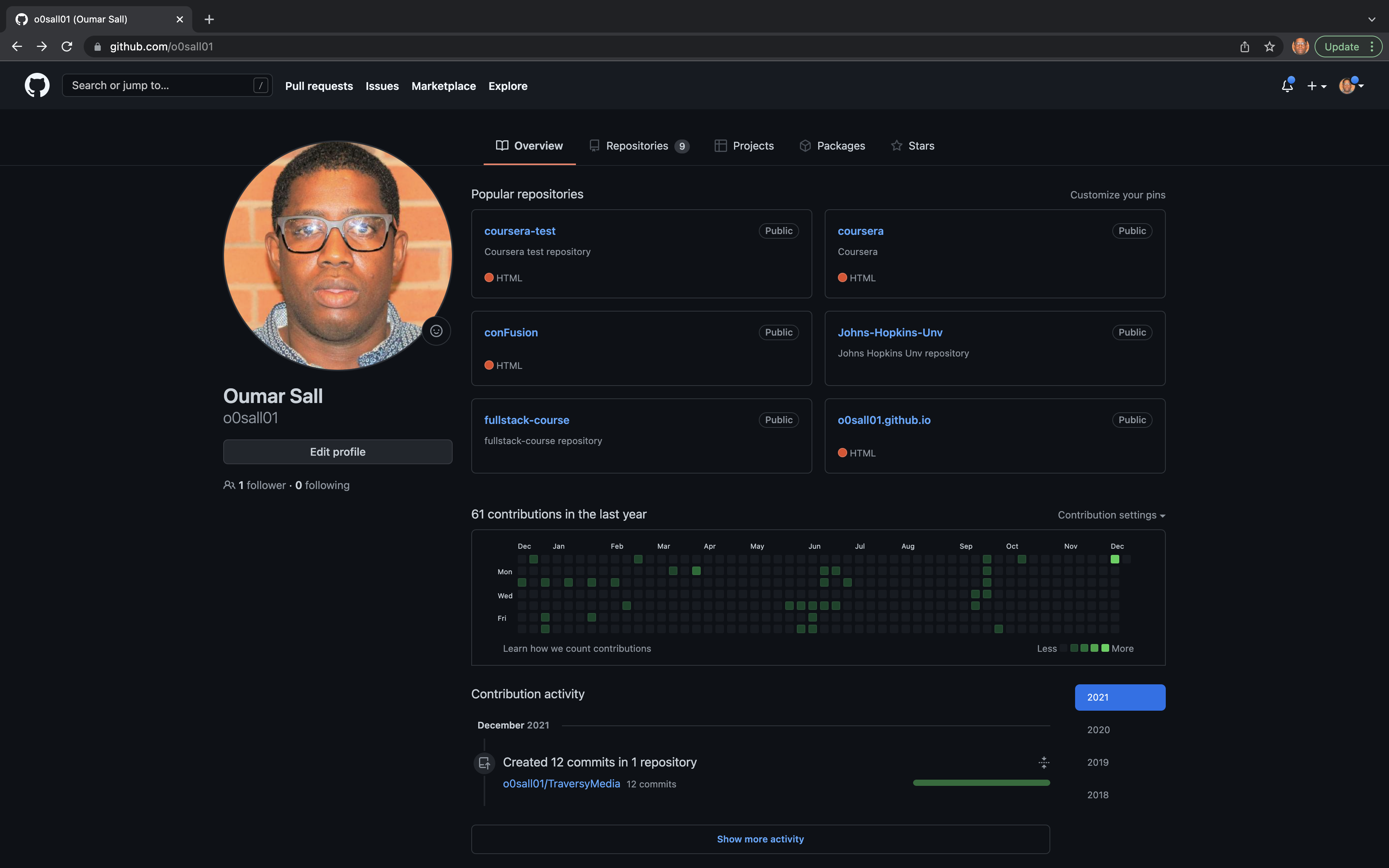Image resolution: width=1389 pixels, height=868 pixels.
Task: Open the 0 following link
Action: tap(322, 485)
